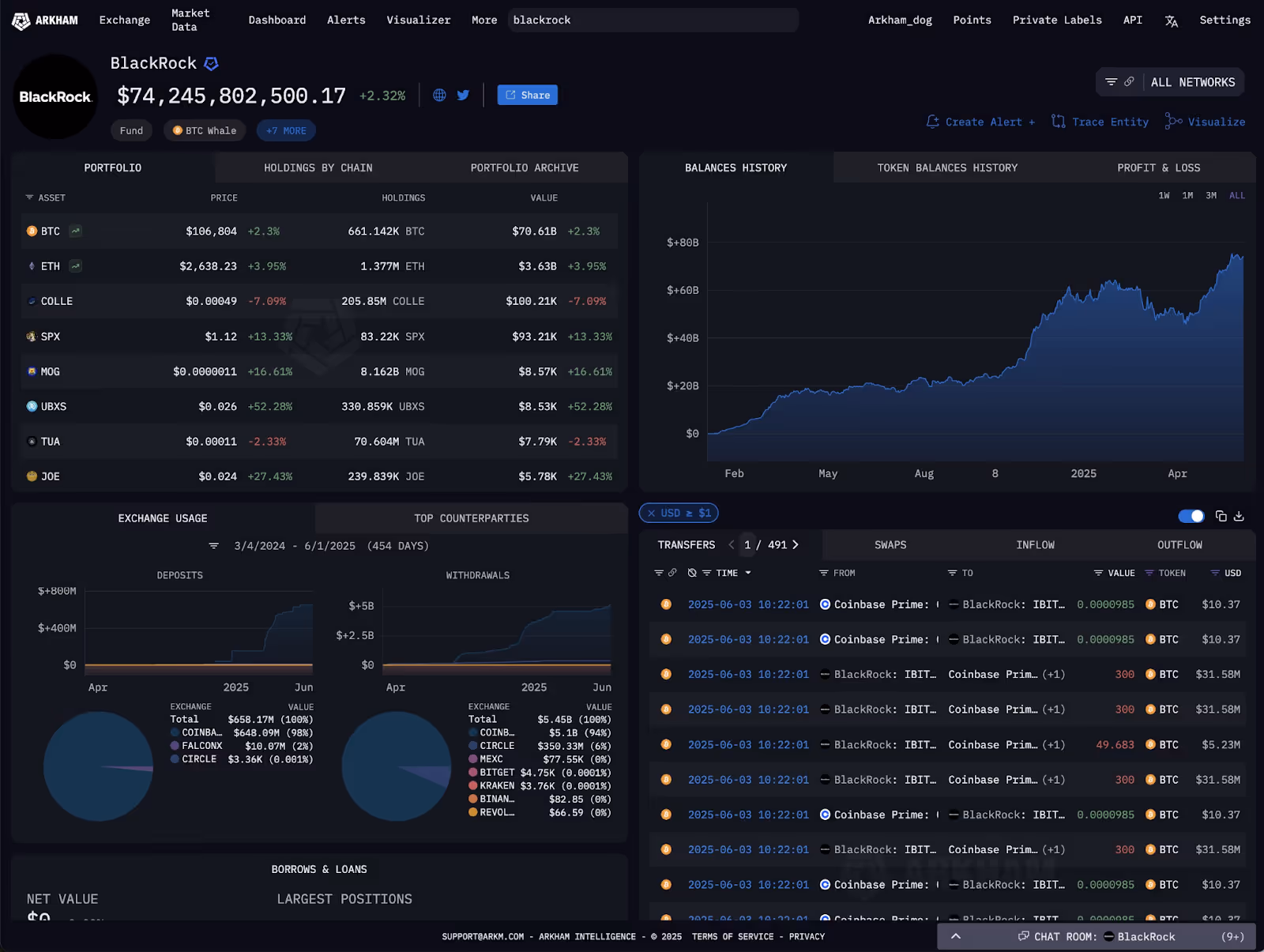This screenshot has width=1264, height=952.
Task: Select the 1W balance history range
Action: (1164, 195)
